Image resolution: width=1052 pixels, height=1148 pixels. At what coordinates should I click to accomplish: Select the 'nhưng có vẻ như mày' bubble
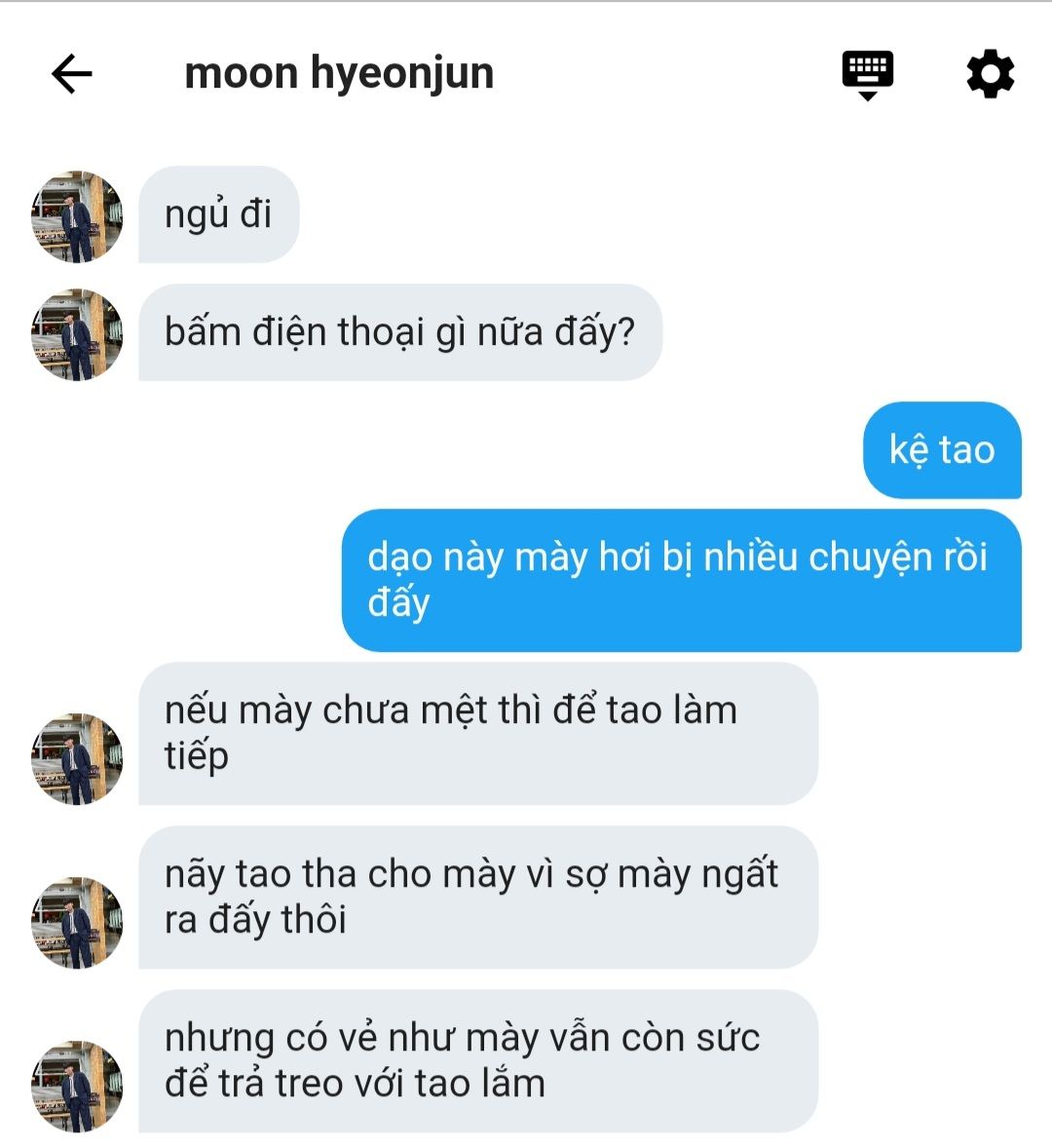477,1061
